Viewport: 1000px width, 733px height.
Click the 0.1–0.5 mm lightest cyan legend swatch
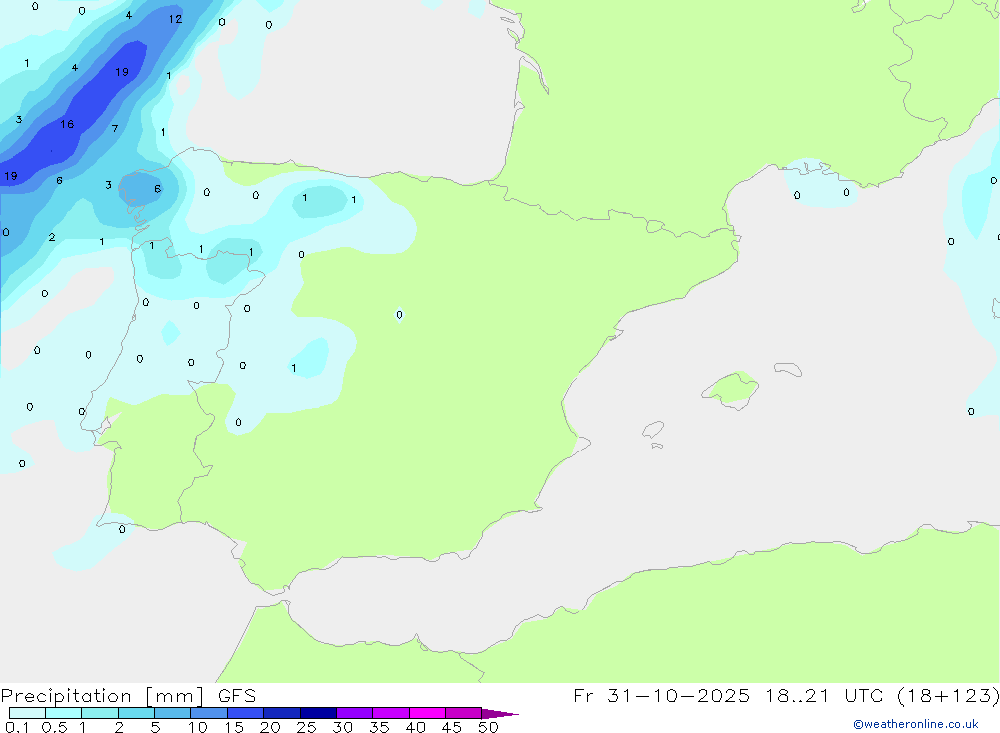(x=27, y=713)
